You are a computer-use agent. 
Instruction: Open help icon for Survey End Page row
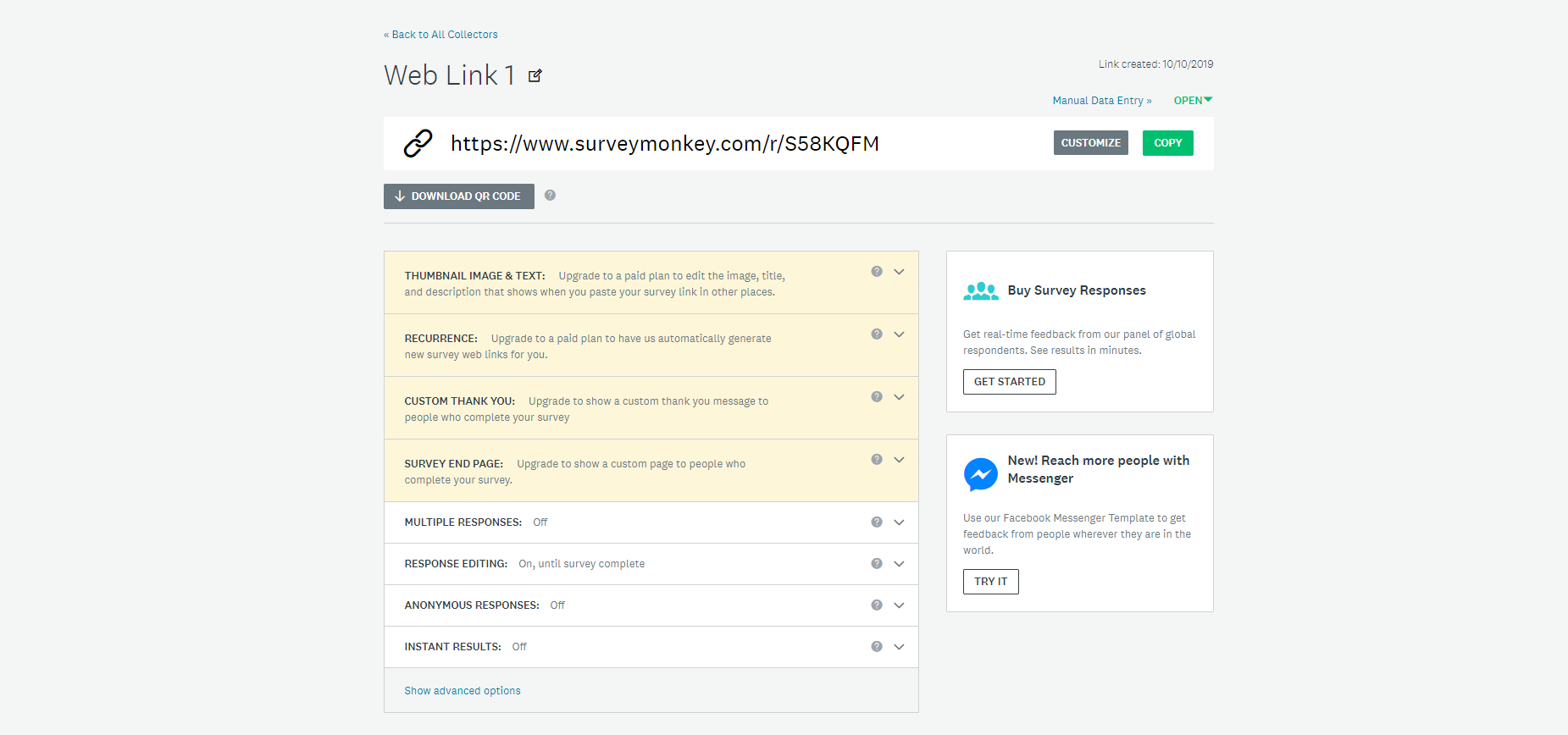coord(877,460)
